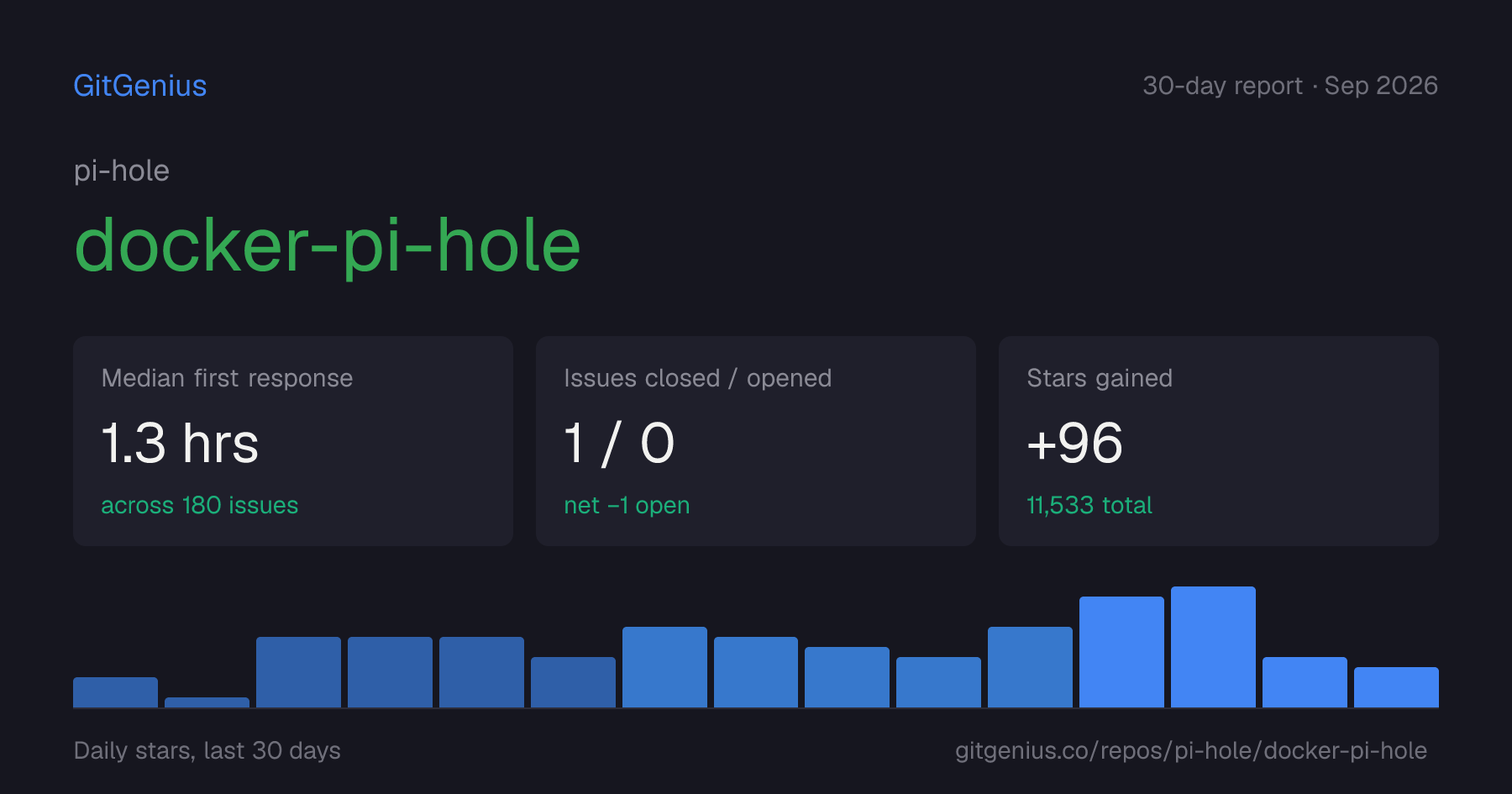This screenshot has width=1512, height=794.
Task: Select the Issues closed / opened card
Action: click(x=756, y=441)
